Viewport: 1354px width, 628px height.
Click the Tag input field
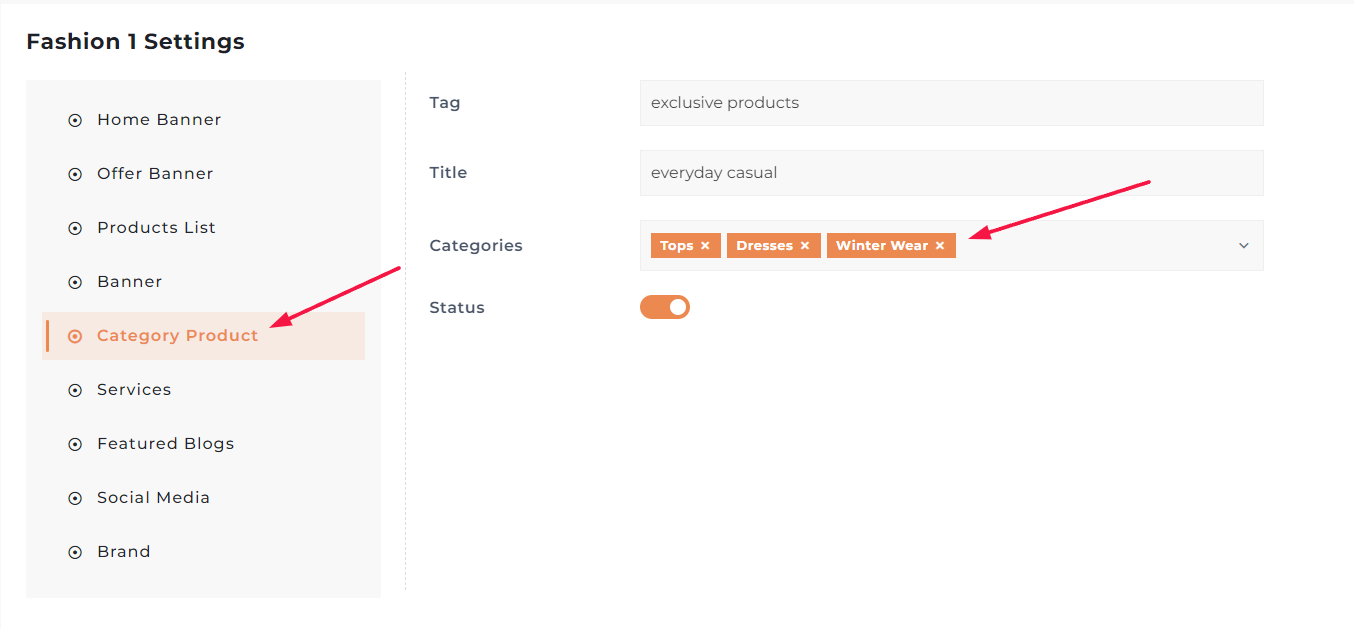click(x=951, y=103)
